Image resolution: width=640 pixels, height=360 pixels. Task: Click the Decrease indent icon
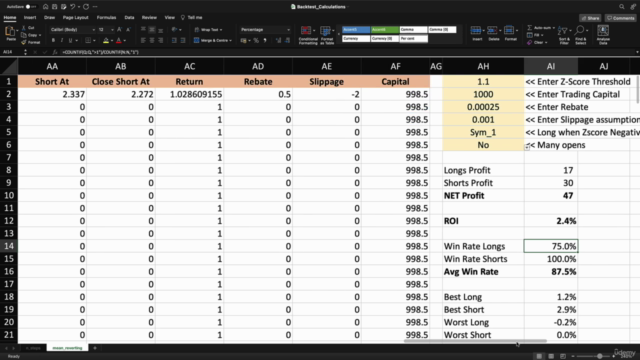[174, 40]
